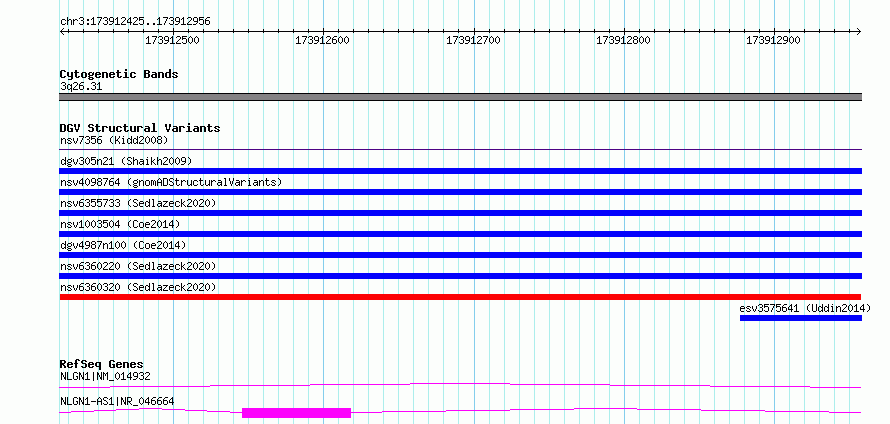The width and height of the screenshot is (890, 424).
Task: Open the NLGN1|NM_014932 gene label
Action: click(105, 376)
